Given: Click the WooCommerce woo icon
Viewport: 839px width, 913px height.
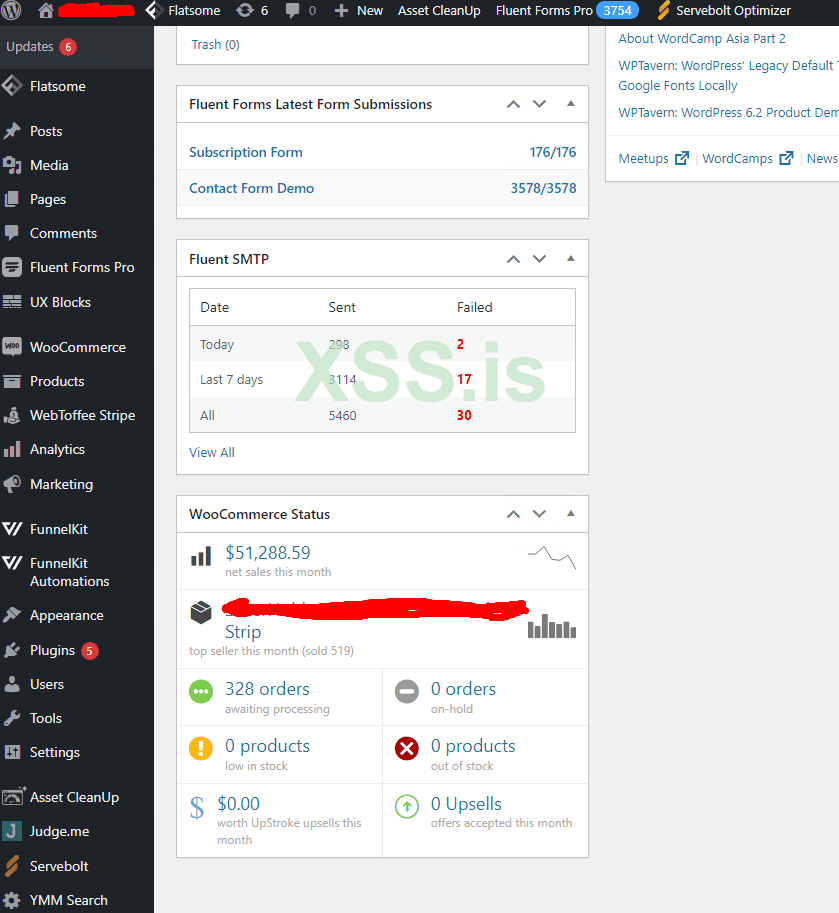Looking at the screenshot, I should pos(12,346).
